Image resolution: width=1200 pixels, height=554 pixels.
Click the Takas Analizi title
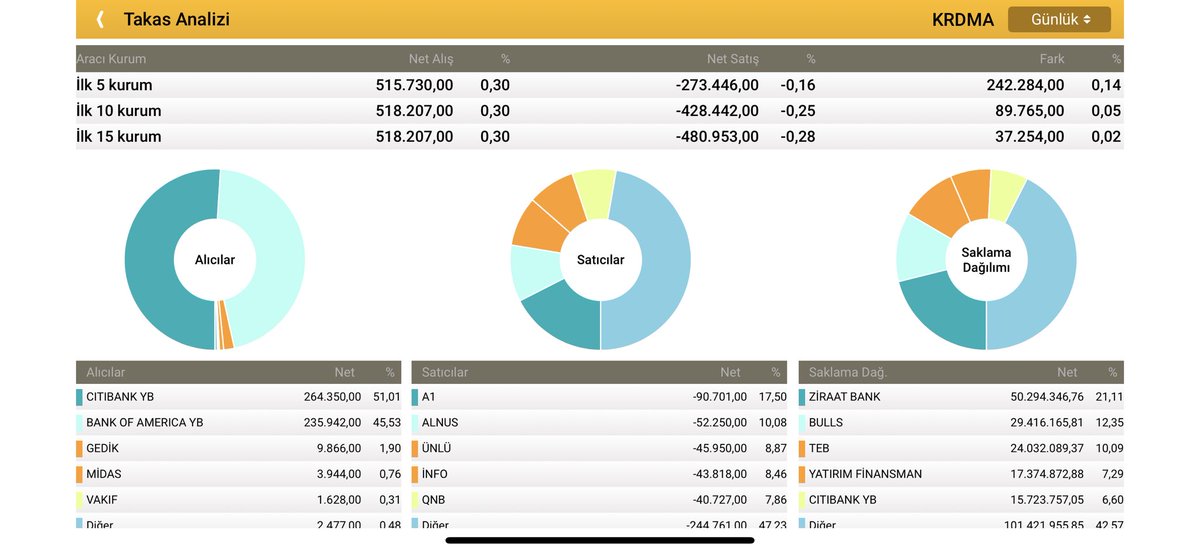pyautogui.click(x=176, y=19)
